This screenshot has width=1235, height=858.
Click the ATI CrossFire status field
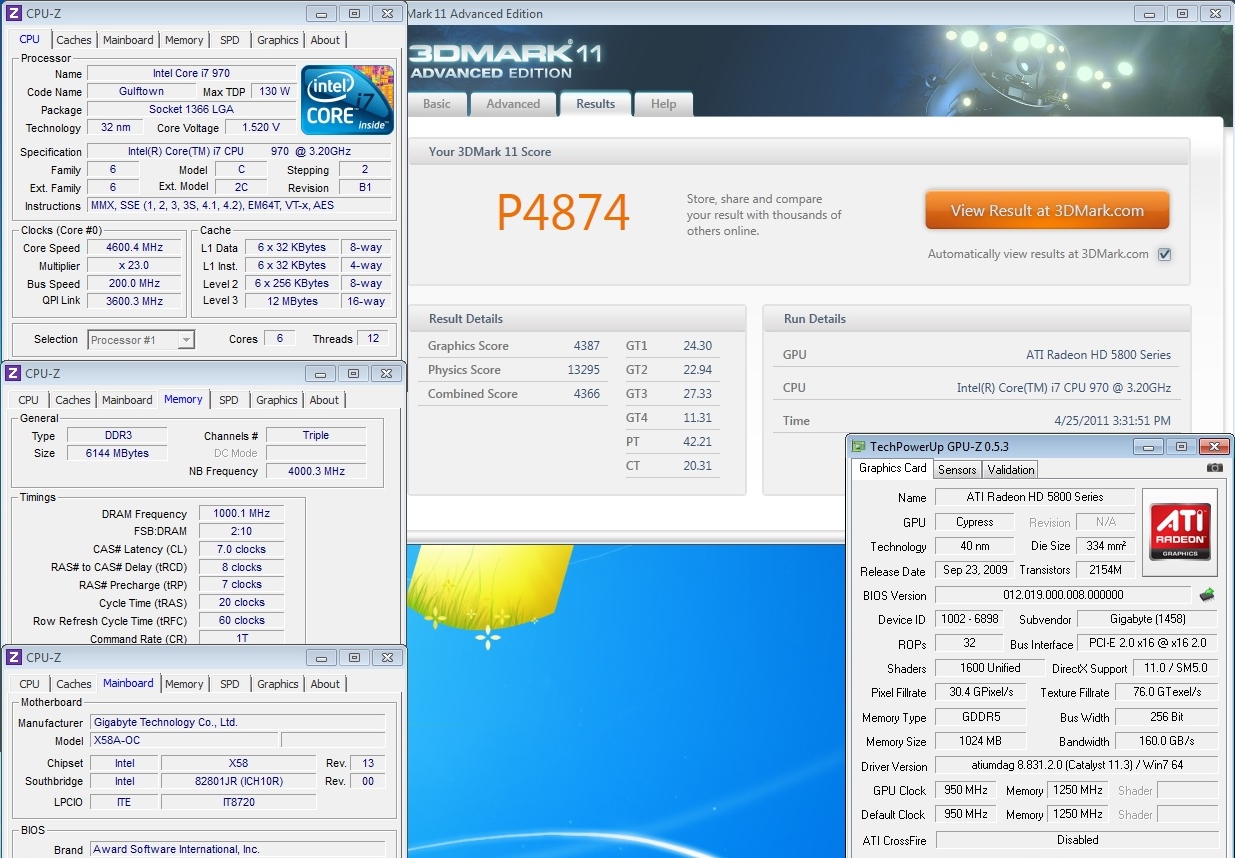[1077, 840]
